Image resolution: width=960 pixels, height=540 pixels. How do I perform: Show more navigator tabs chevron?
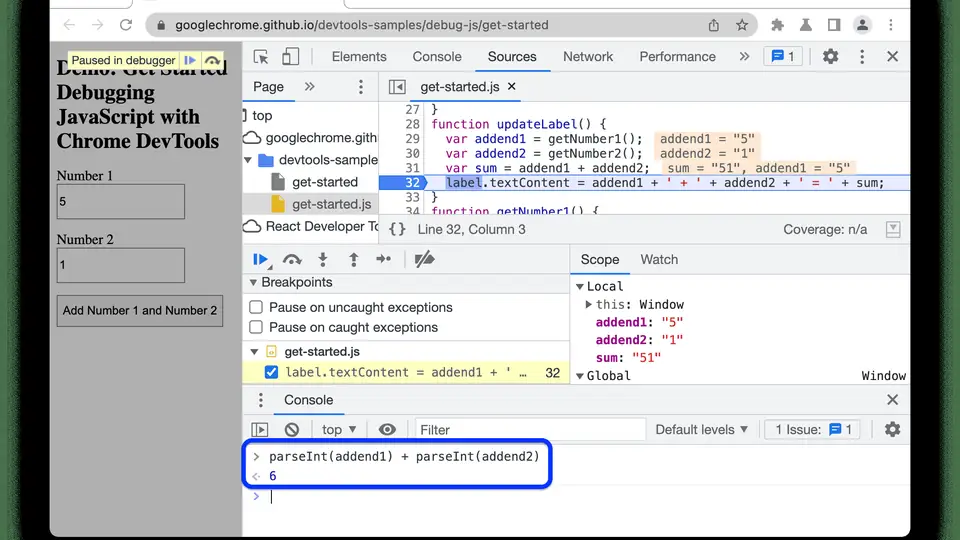pos(310,87)
